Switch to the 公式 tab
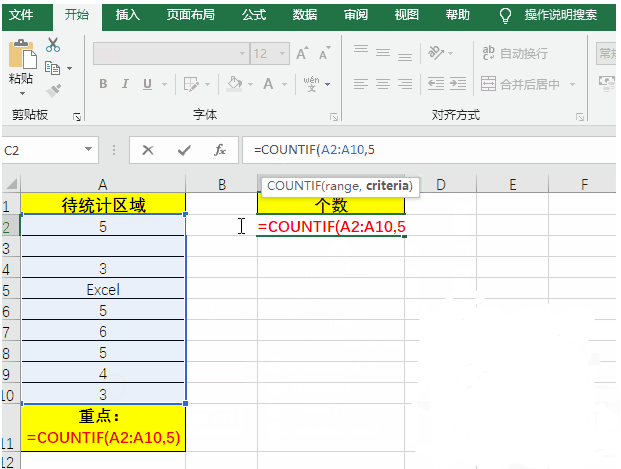Viewport: 621px width, 469px height. click(x=254, y=15)
